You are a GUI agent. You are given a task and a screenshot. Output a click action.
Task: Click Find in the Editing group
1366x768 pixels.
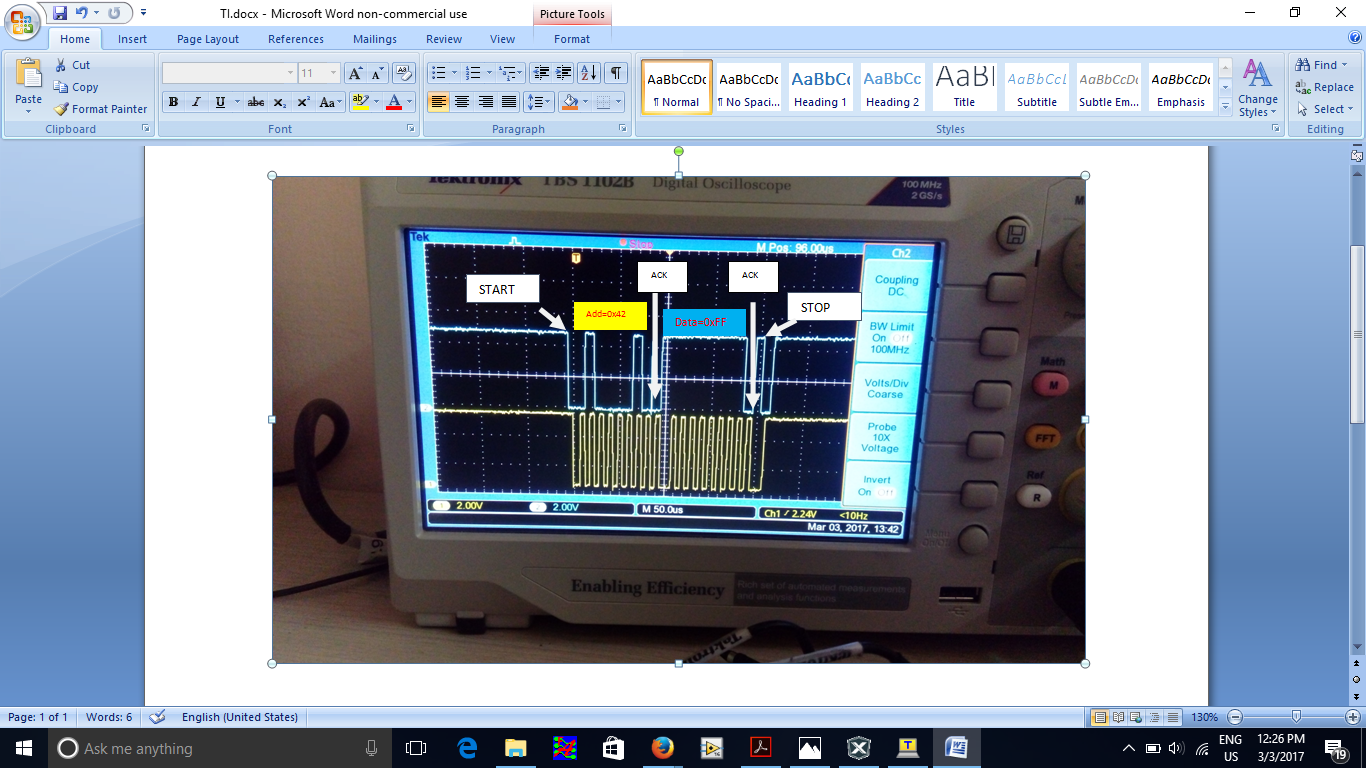[1317, 65]
